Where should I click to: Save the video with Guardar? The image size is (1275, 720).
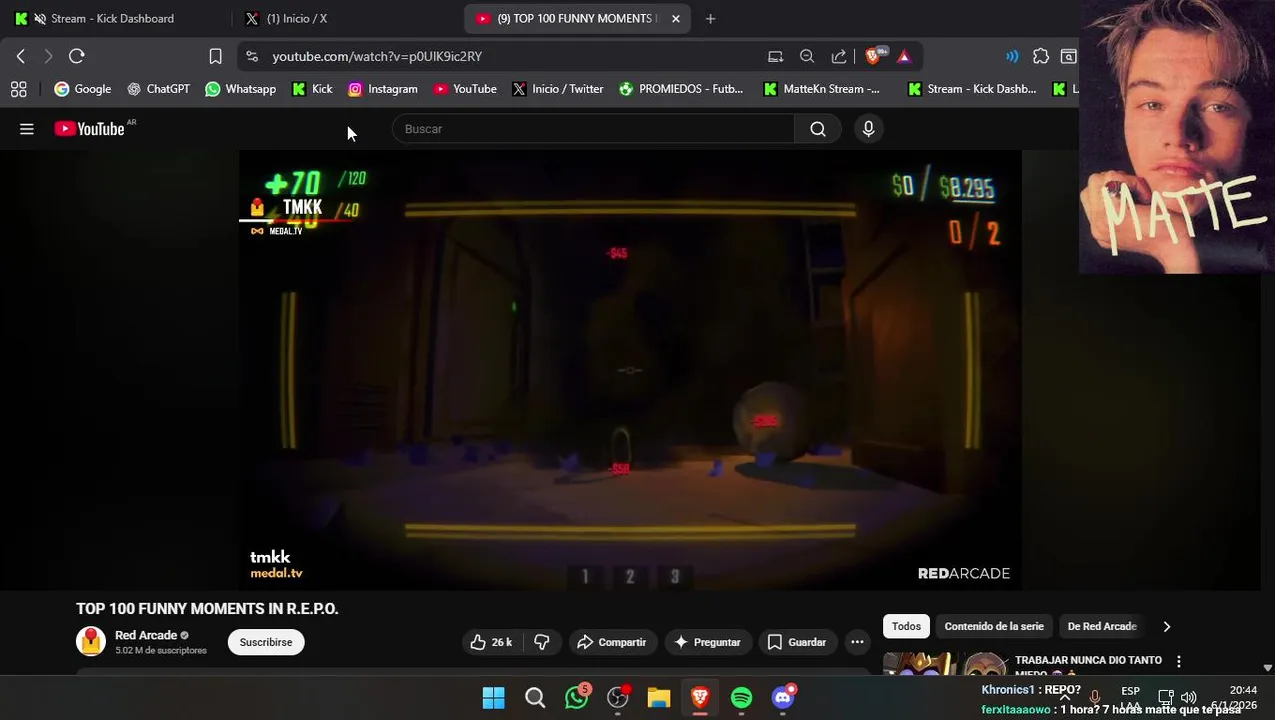coord(797,642)
